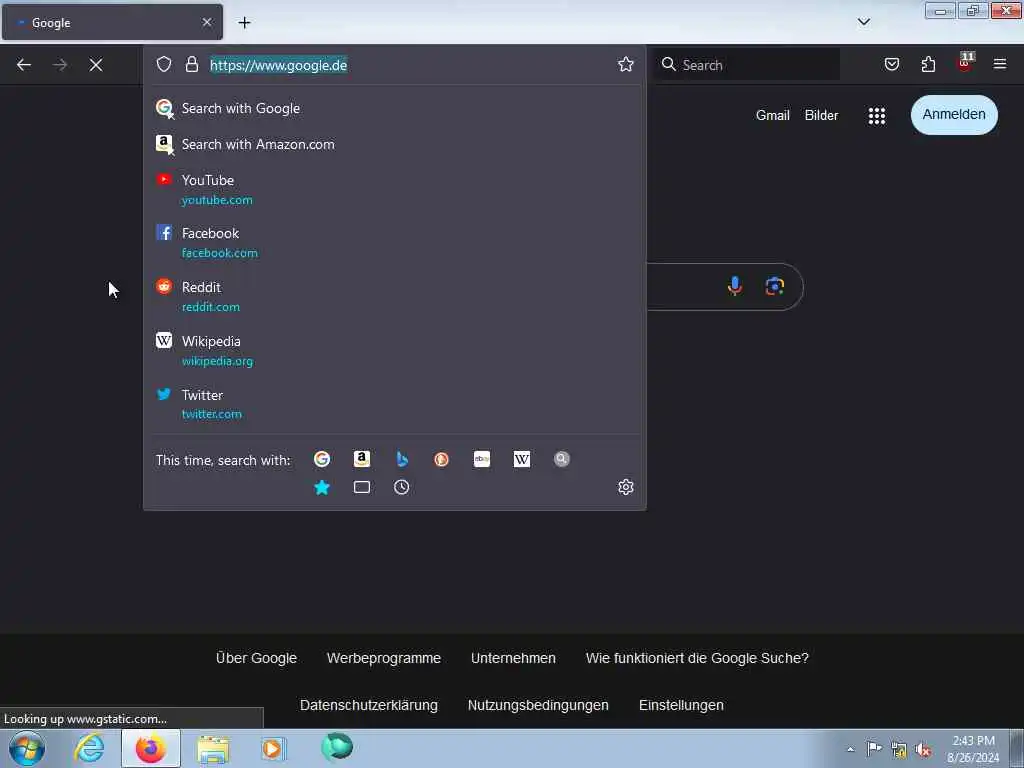1024x768 pixels.
Task: Choose Search with Google suggestion
Action: pos(394,108)
